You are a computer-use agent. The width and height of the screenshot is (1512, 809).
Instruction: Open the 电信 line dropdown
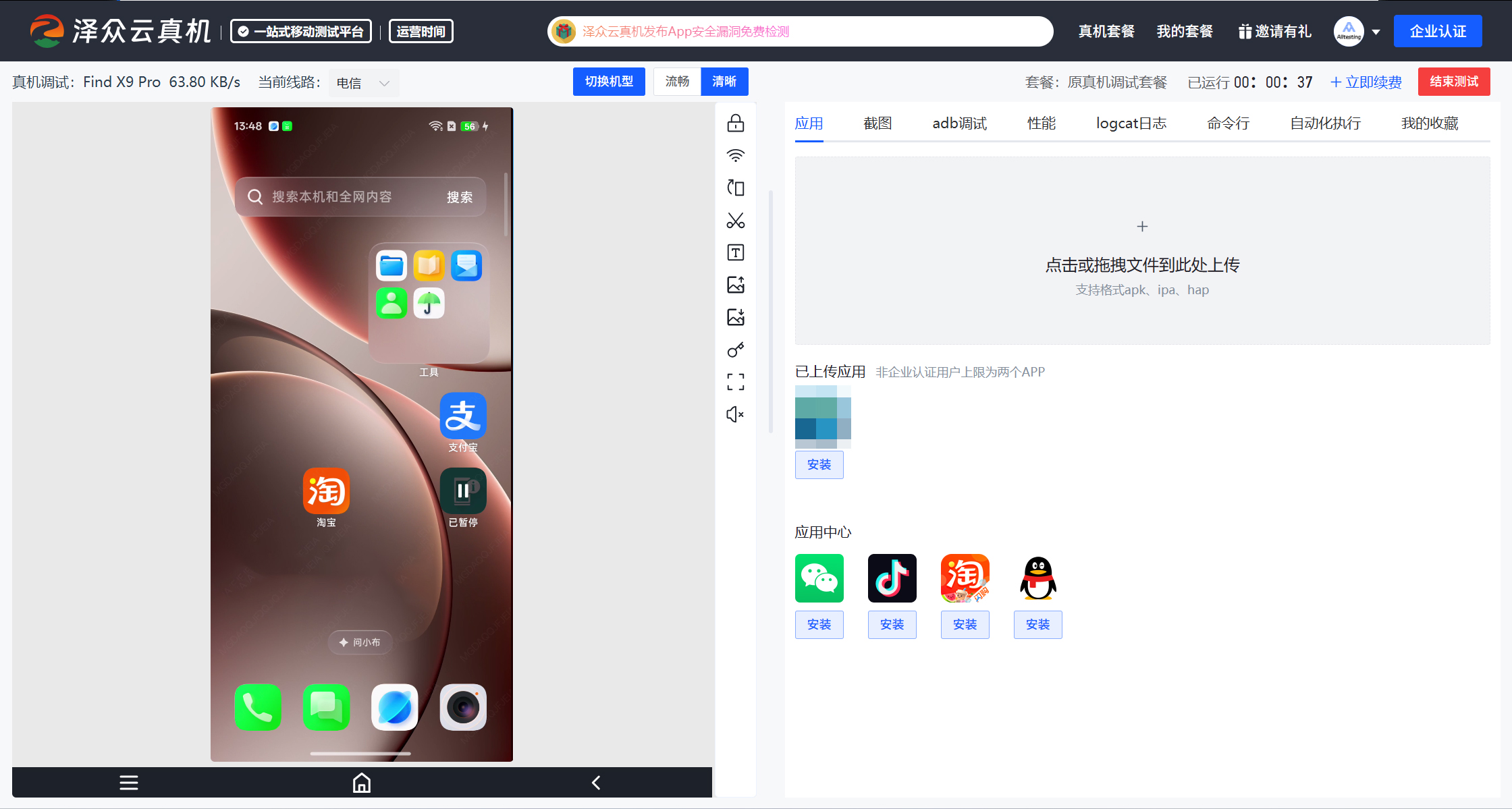click(364, 83)
